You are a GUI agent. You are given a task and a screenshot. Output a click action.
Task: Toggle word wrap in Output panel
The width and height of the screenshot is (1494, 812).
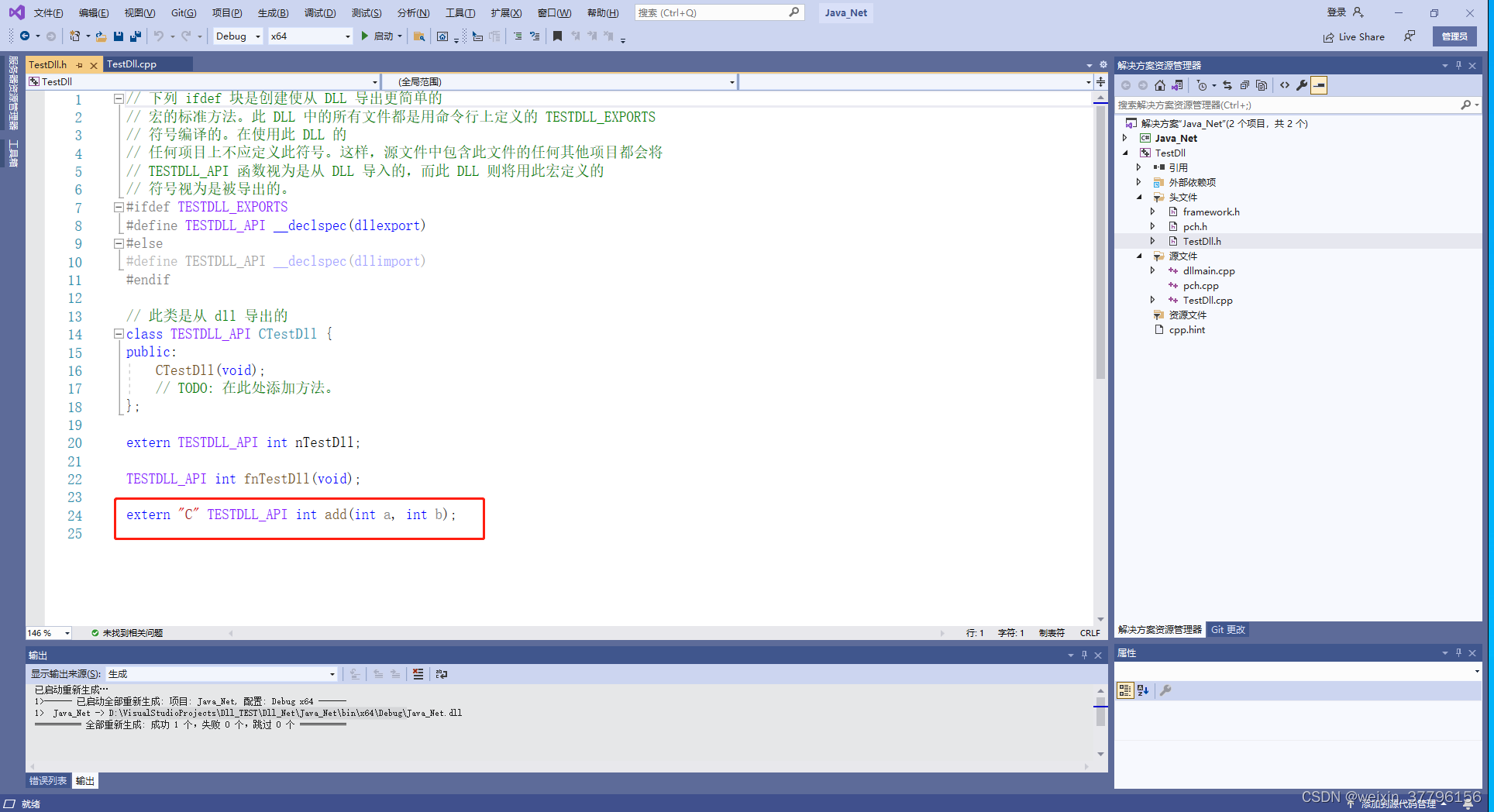(442, 674)
